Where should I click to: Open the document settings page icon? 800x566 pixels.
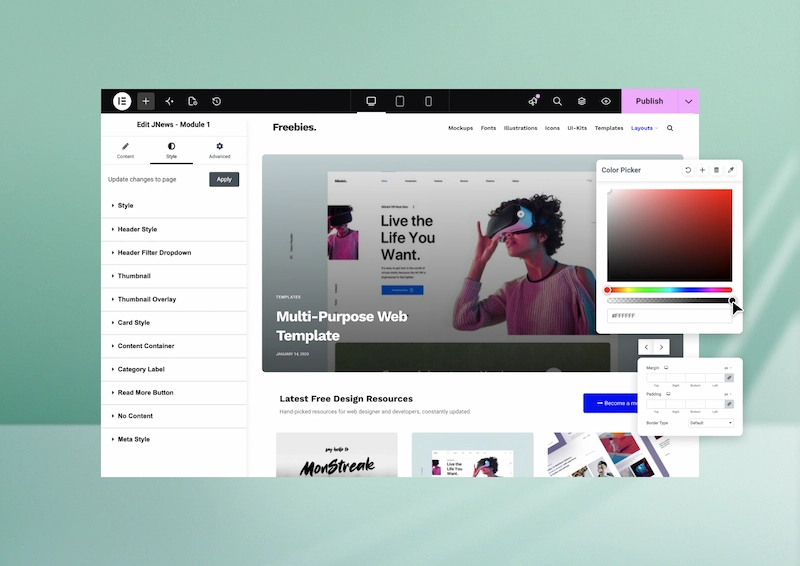192,101
